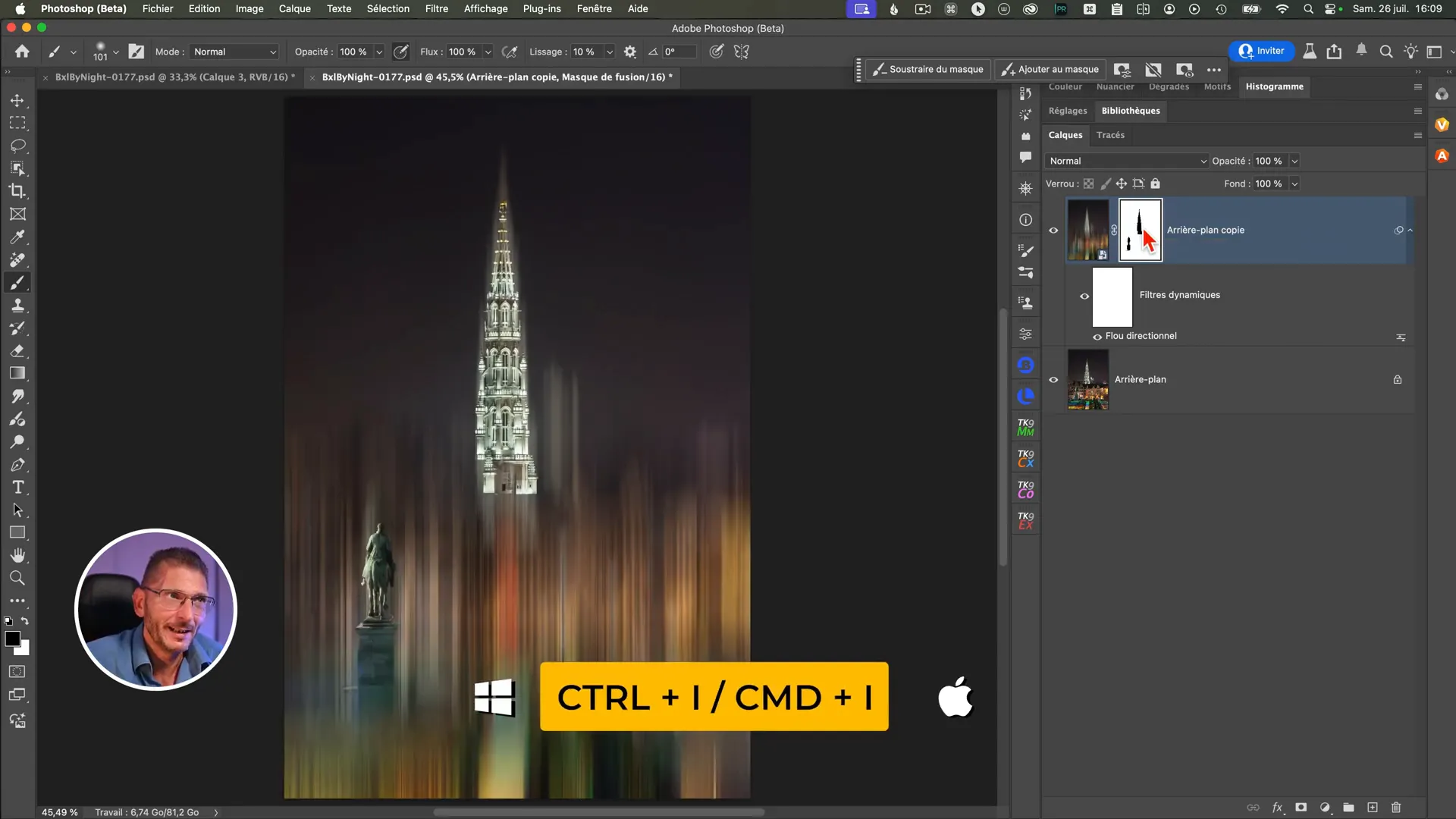Click the background color swatch
Screen dimensions: 1456x819
coord(24,650)
